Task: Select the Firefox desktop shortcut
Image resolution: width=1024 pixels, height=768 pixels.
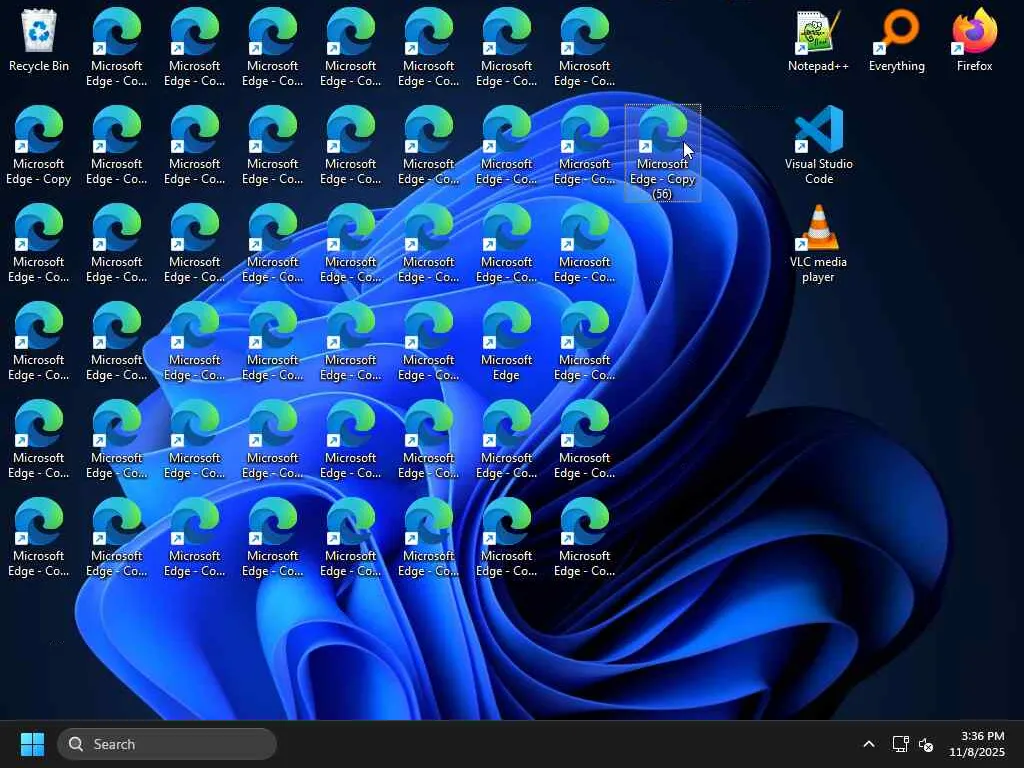Action: click(x=974, y=40)
